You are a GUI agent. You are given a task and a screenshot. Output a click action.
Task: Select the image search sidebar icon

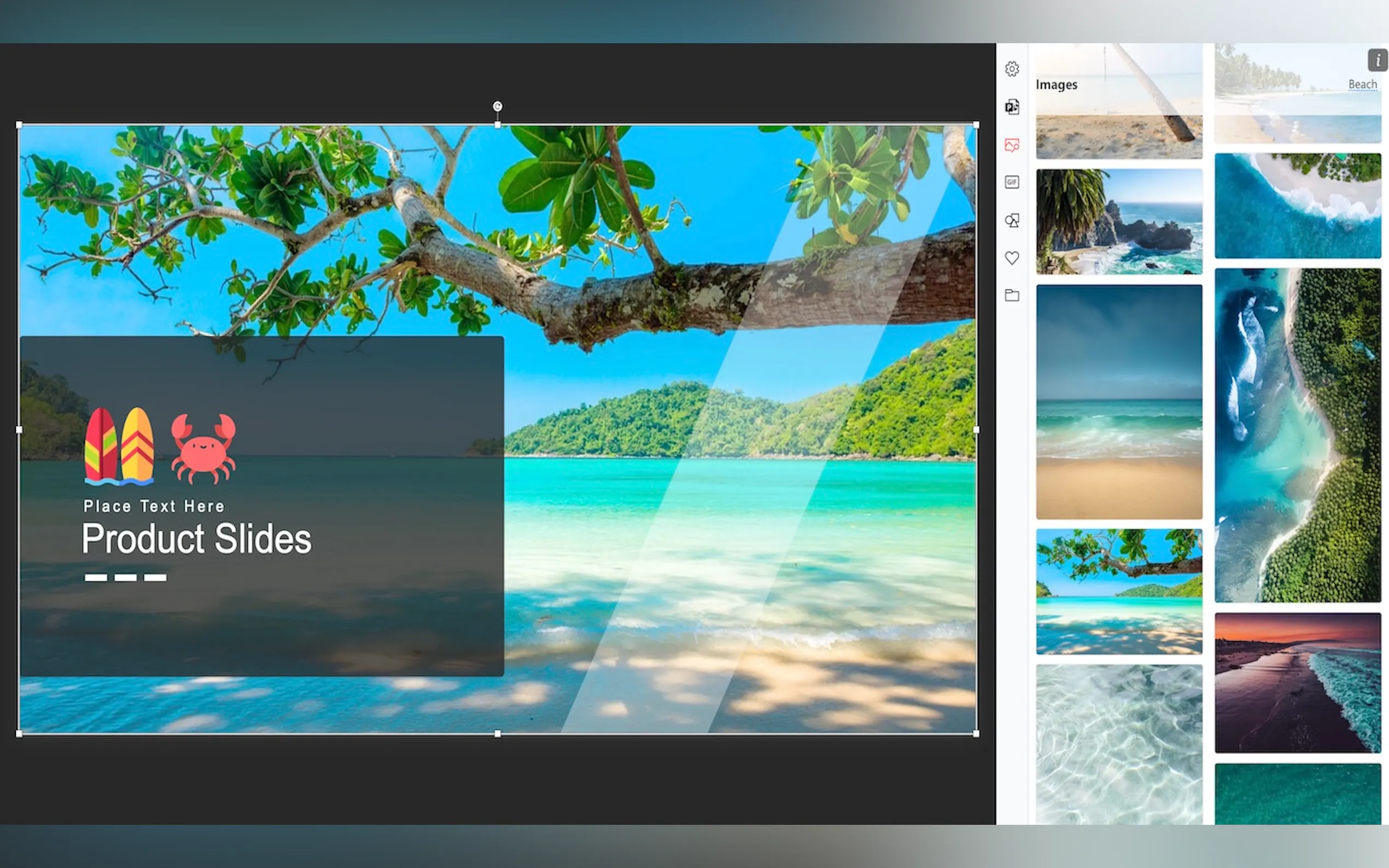(x=1012, y=145)
